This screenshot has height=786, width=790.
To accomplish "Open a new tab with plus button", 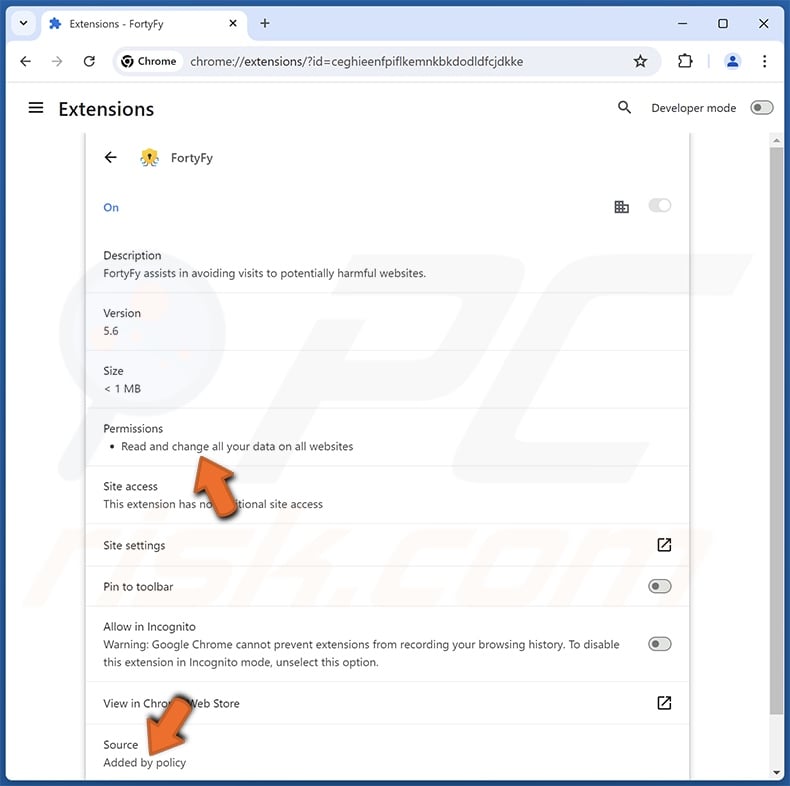I will point(265,23).
